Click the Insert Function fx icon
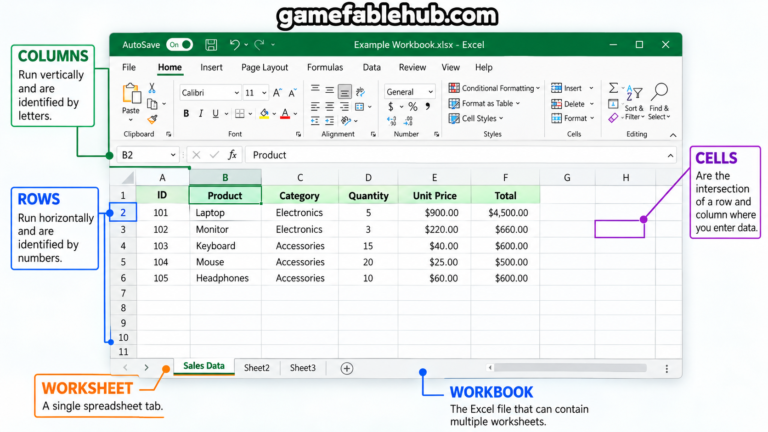Image resolution: width=768 pixels, height=432 pixels. [232, 155]
